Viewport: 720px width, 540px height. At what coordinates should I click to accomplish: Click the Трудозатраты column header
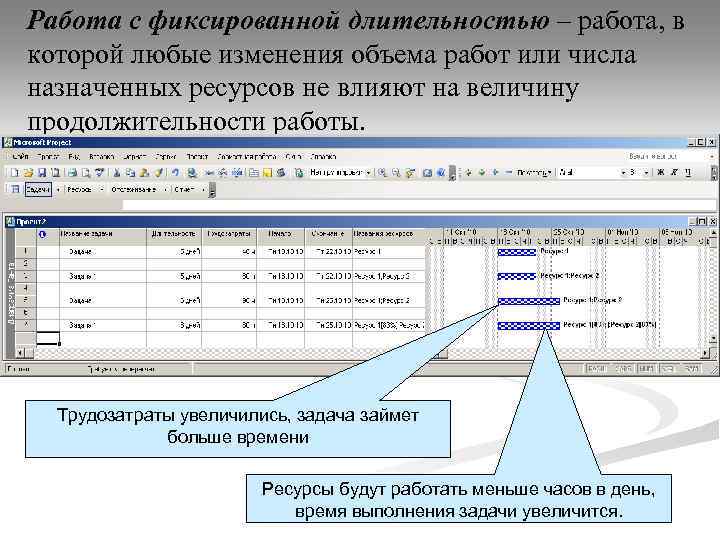tap(229, 234)
